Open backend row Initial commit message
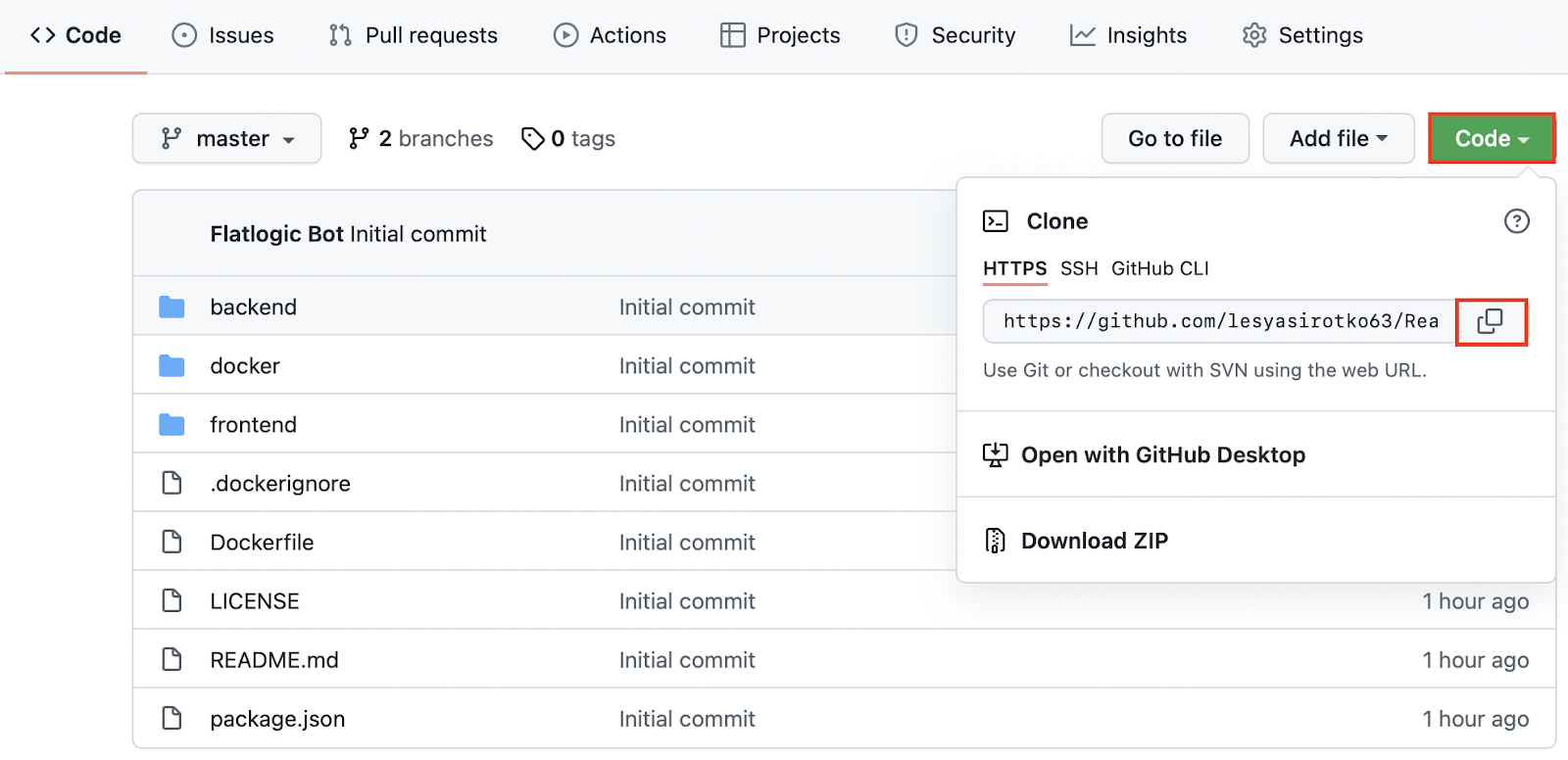 click(687, 307)
